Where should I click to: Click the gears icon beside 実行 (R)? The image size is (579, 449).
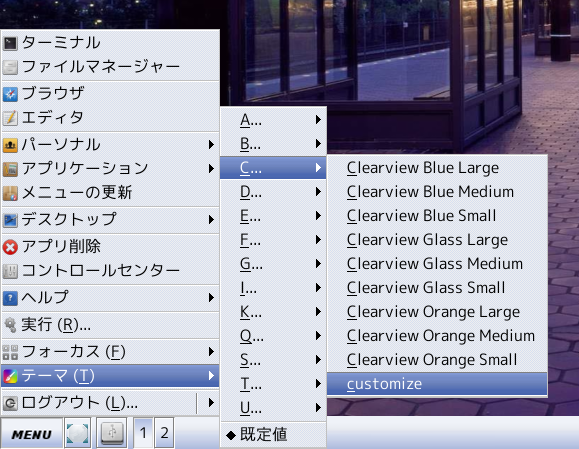(x=10, y=325)
